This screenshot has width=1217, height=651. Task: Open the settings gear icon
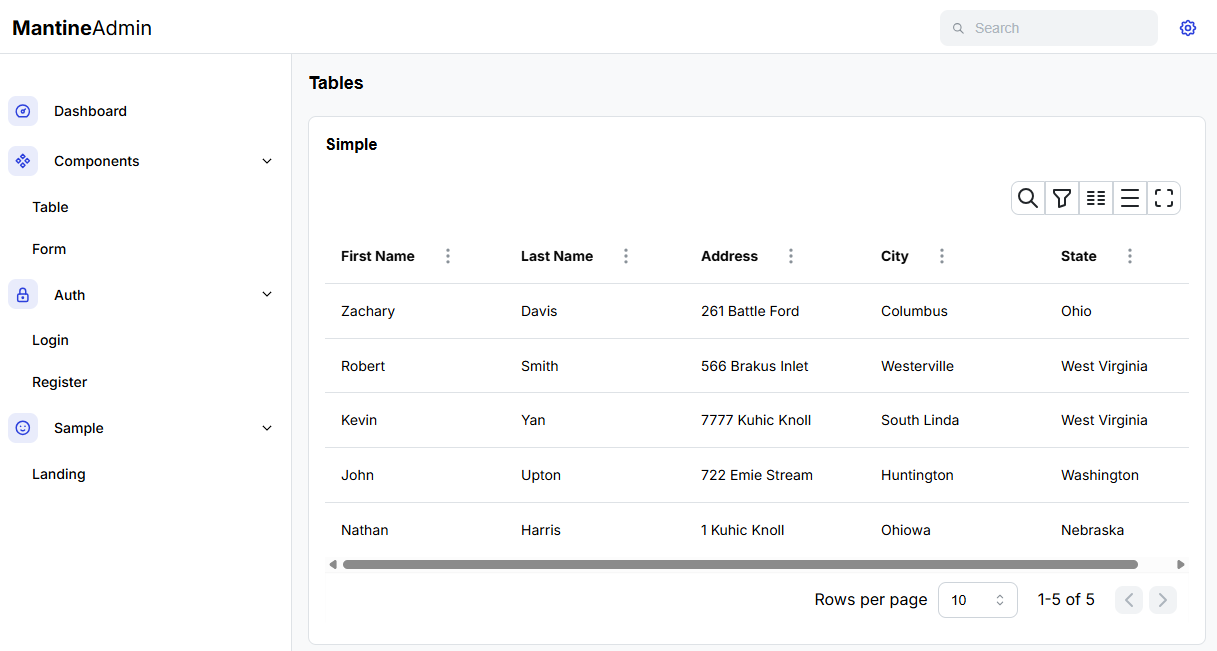pos(1188,28)
